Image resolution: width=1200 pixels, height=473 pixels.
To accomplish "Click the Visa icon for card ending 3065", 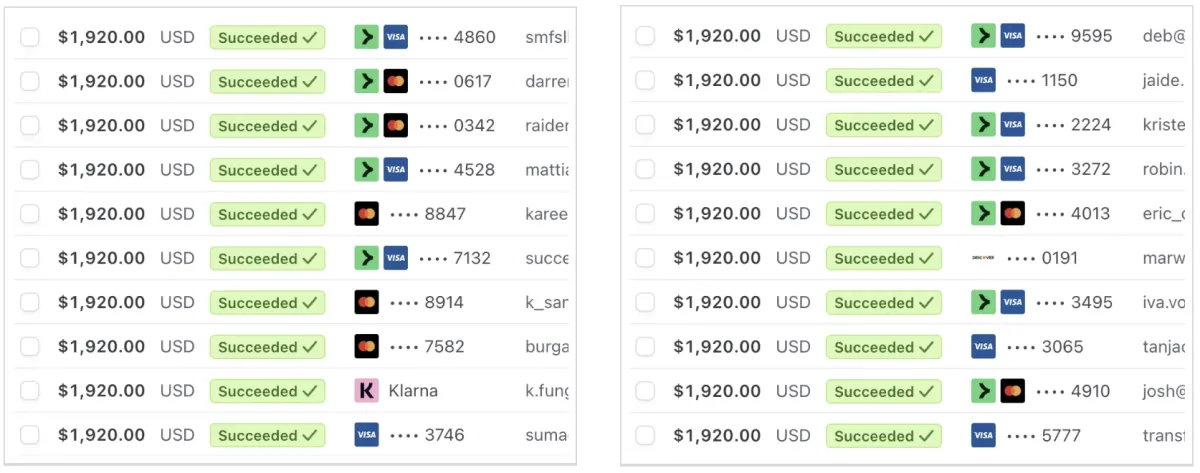I will 983,347.
